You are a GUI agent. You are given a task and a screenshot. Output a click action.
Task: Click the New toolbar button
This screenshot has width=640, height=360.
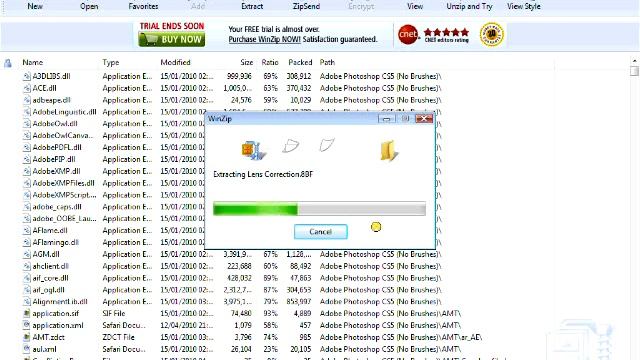point(35,6)
